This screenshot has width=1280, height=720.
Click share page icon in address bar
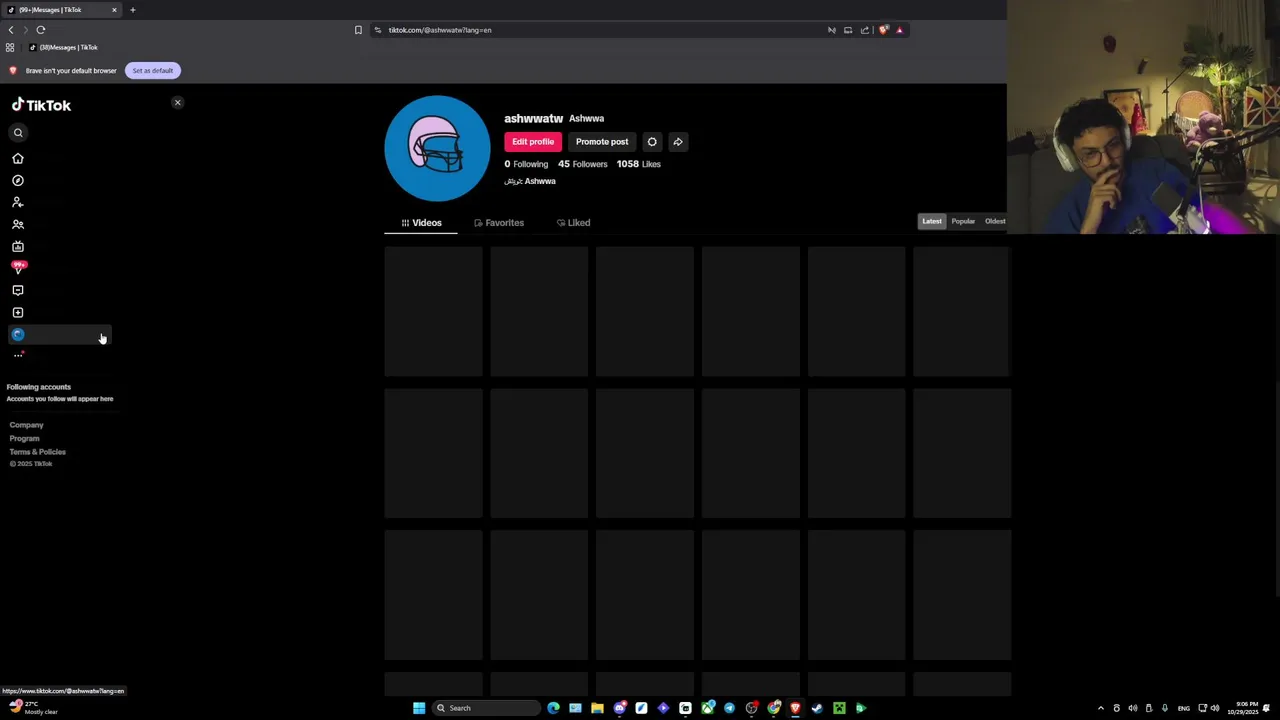(865, 30)
